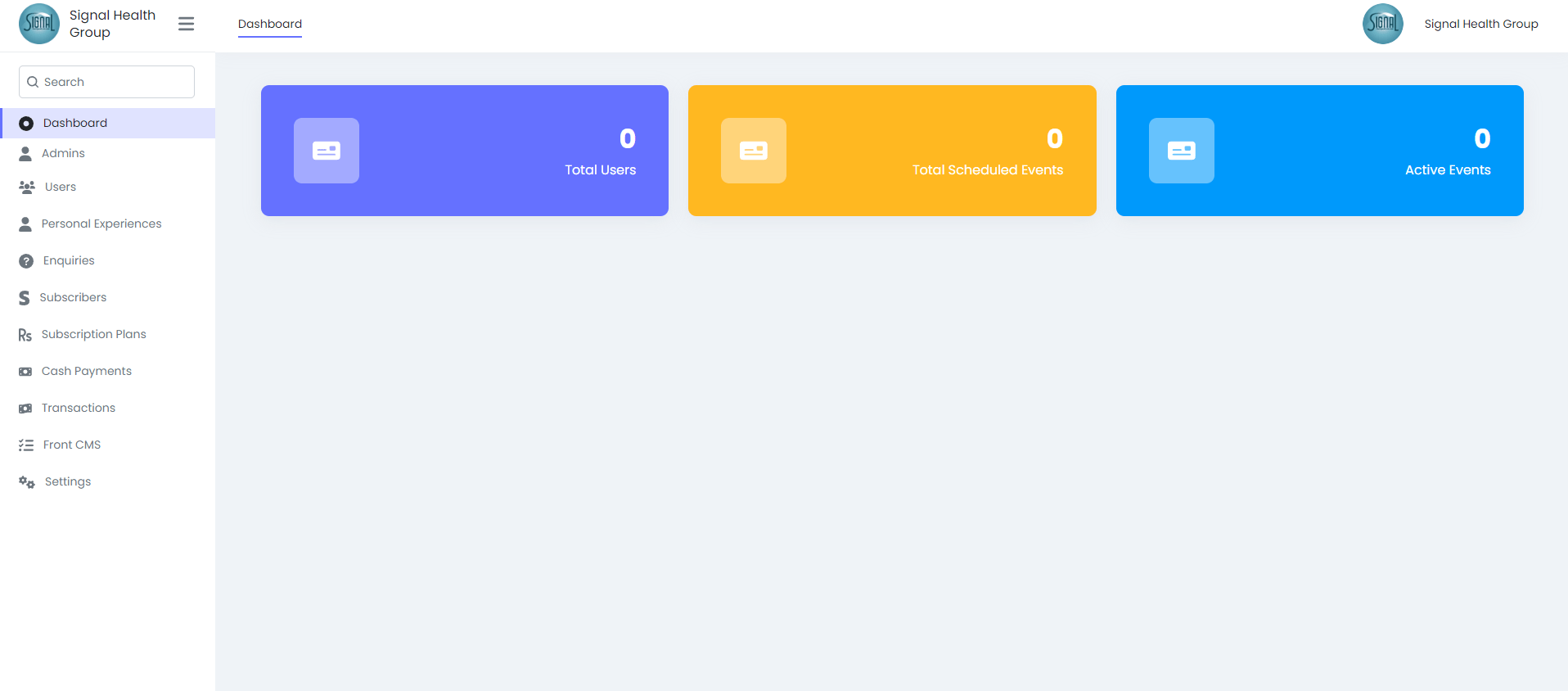Click the Signal Health Group sidebar title
This screenshot has width=1568, height=691.
click(x=112, y=24)
